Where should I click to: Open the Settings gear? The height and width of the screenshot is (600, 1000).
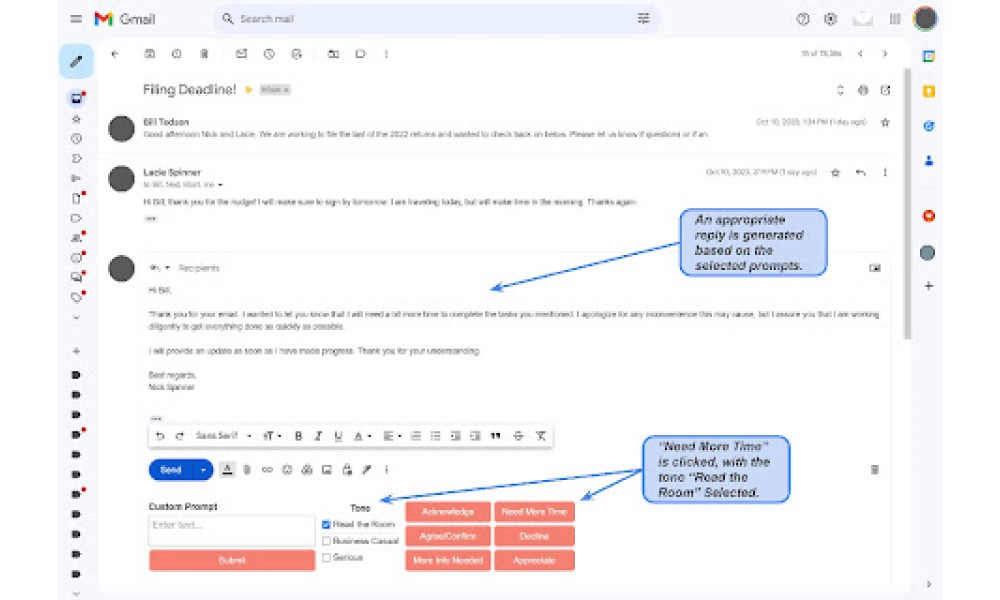coord(830,19)
